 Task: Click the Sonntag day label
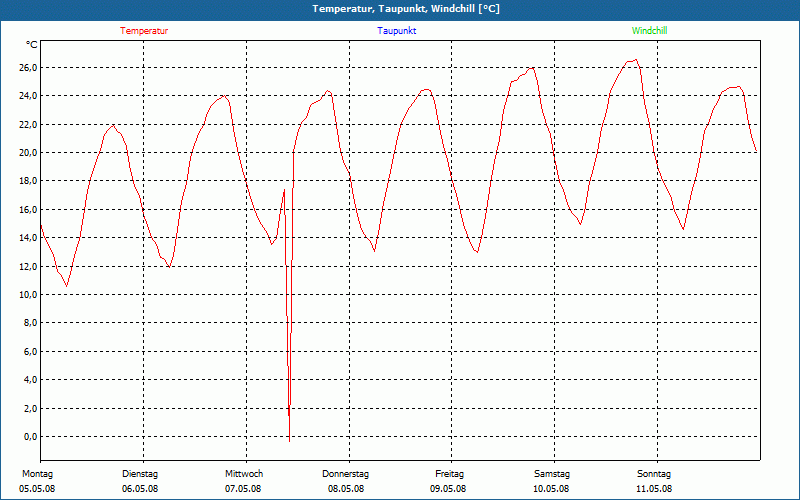[x=654, y=474]
